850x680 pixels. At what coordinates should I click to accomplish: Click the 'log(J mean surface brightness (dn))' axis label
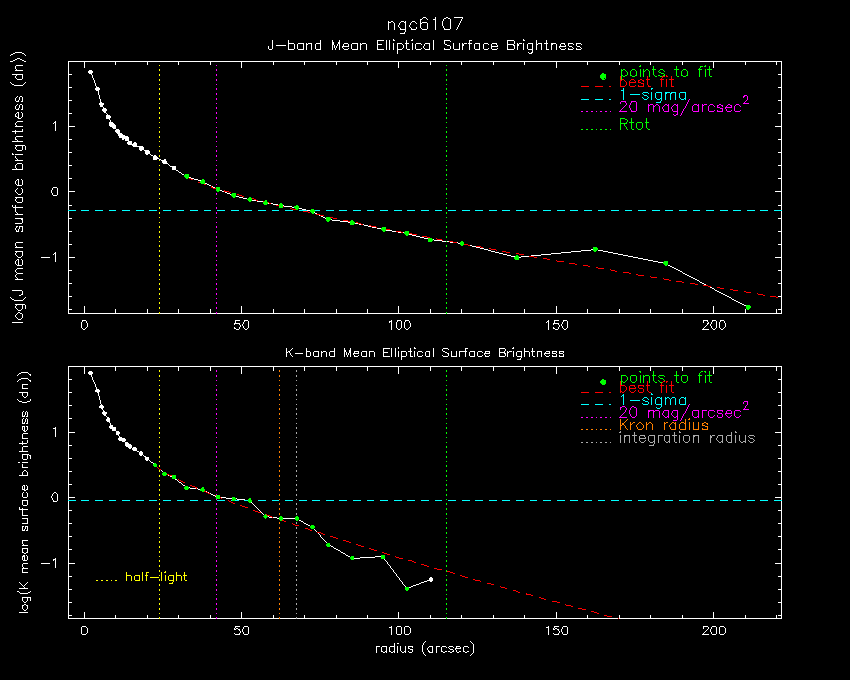click(19, 188)
